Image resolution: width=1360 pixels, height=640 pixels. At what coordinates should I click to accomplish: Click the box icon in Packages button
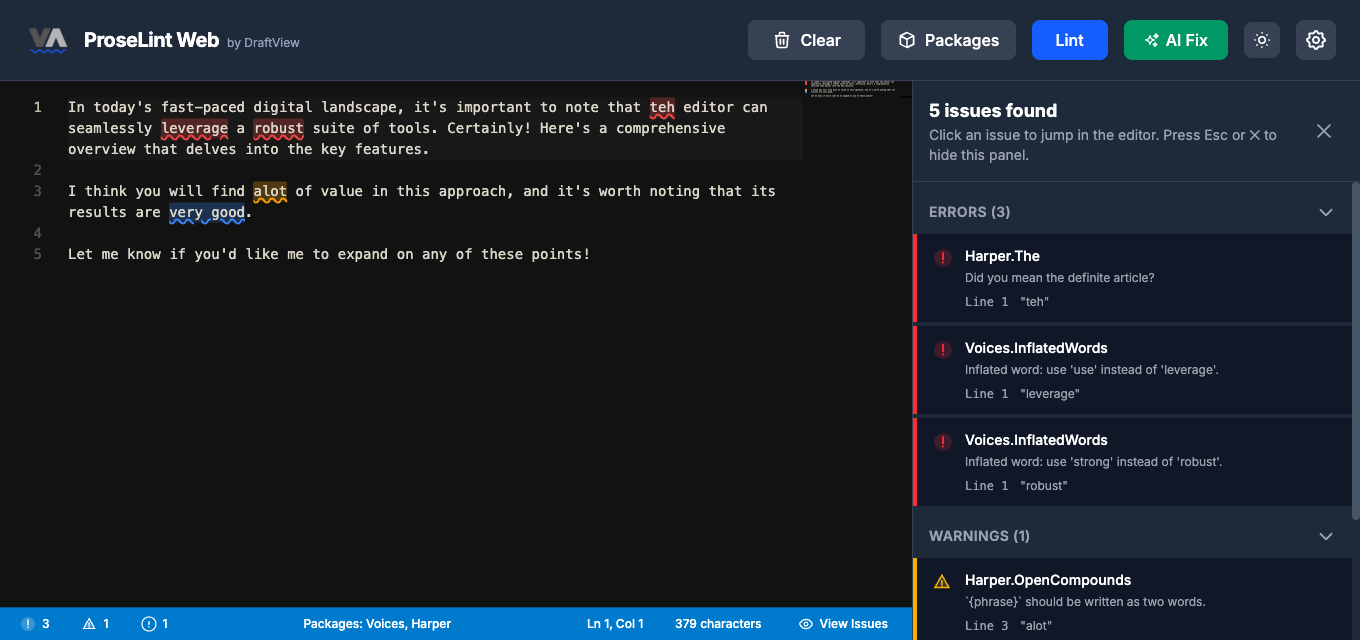click(907, 40)
